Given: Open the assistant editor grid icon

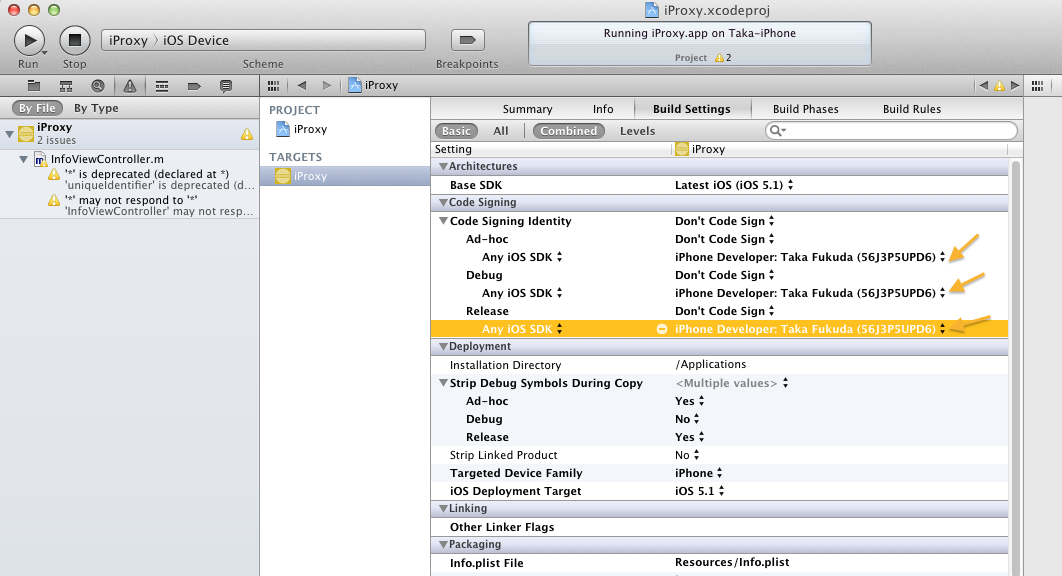Looking at the screenshot, I should pos(1037,85).
